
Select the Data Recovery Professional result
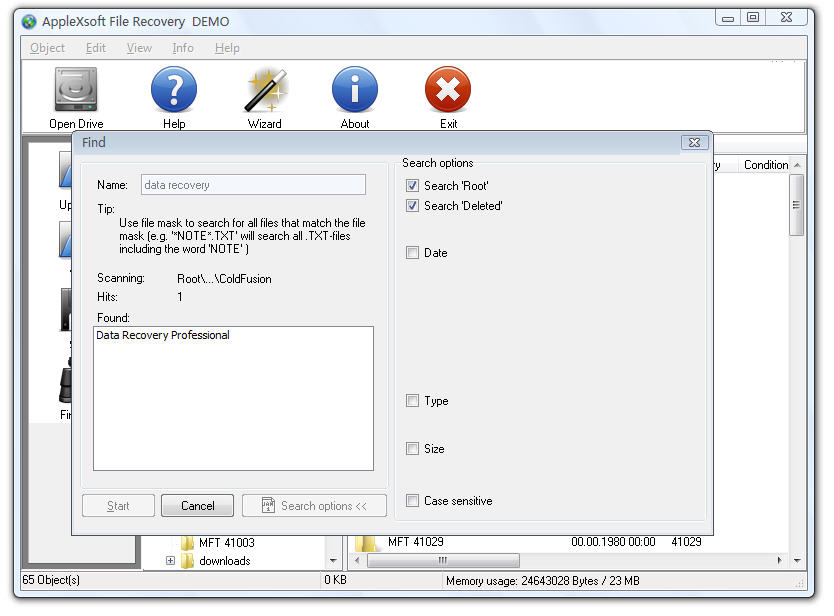pos(163,335)
